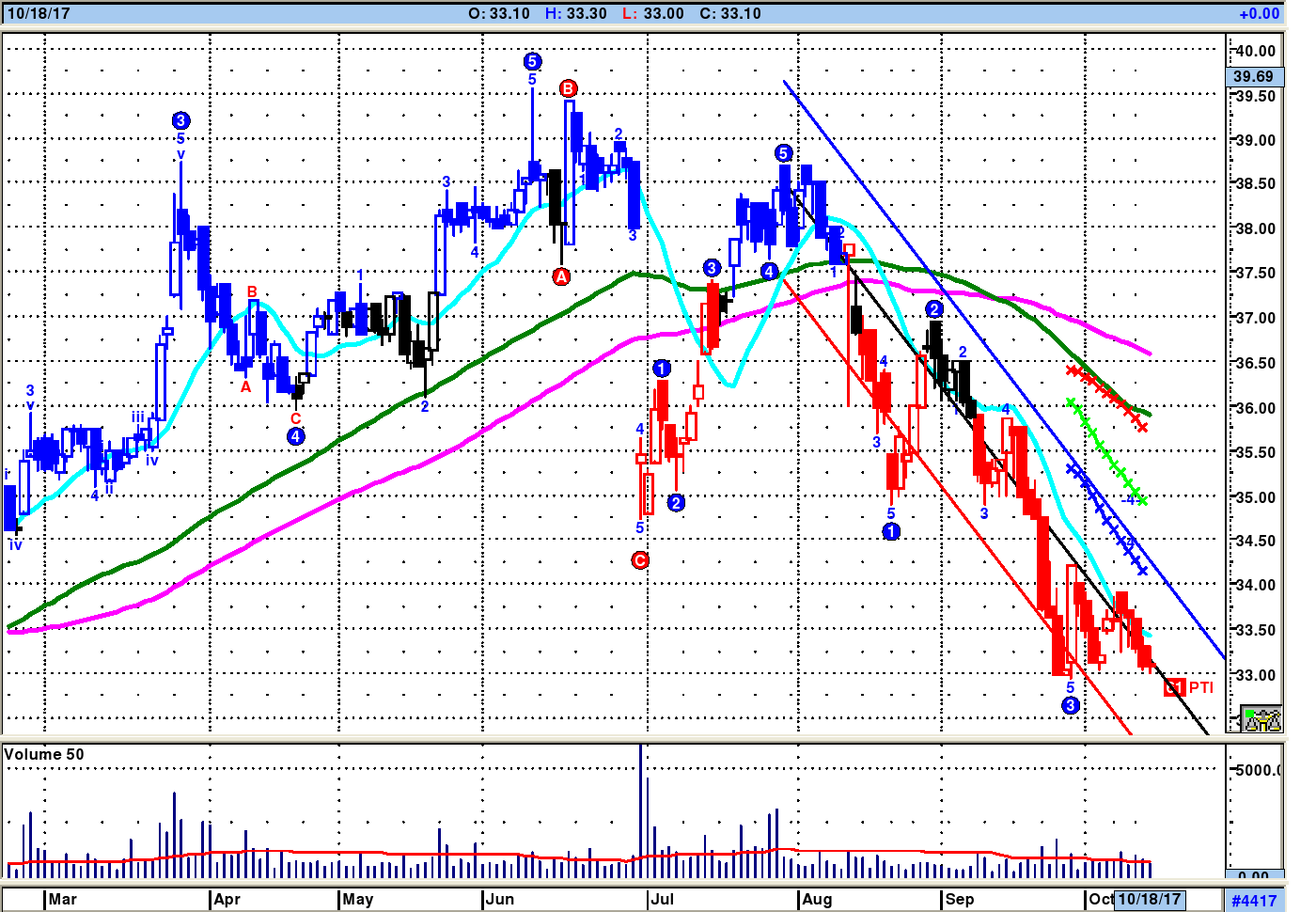Select the red circled B wave label

pyautogui.click(x=568, y=88)
